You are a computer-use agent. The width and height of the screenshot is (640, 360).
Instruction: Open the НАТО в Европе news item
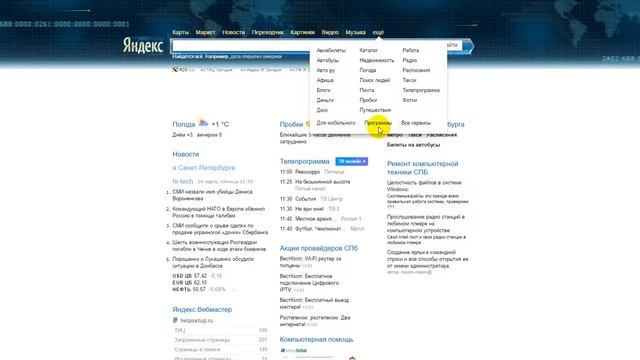218,212
